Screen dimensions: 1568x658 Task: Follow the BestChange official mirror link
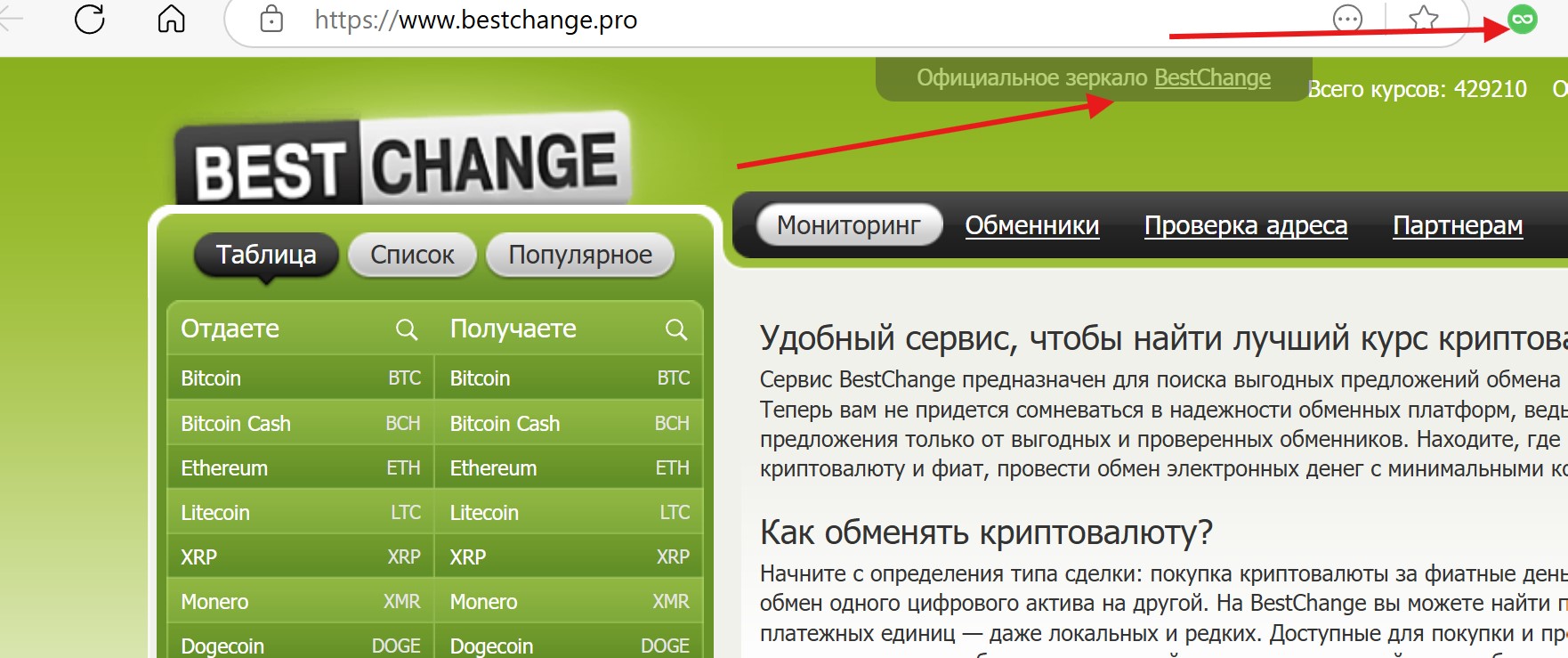coord(1212,78)
